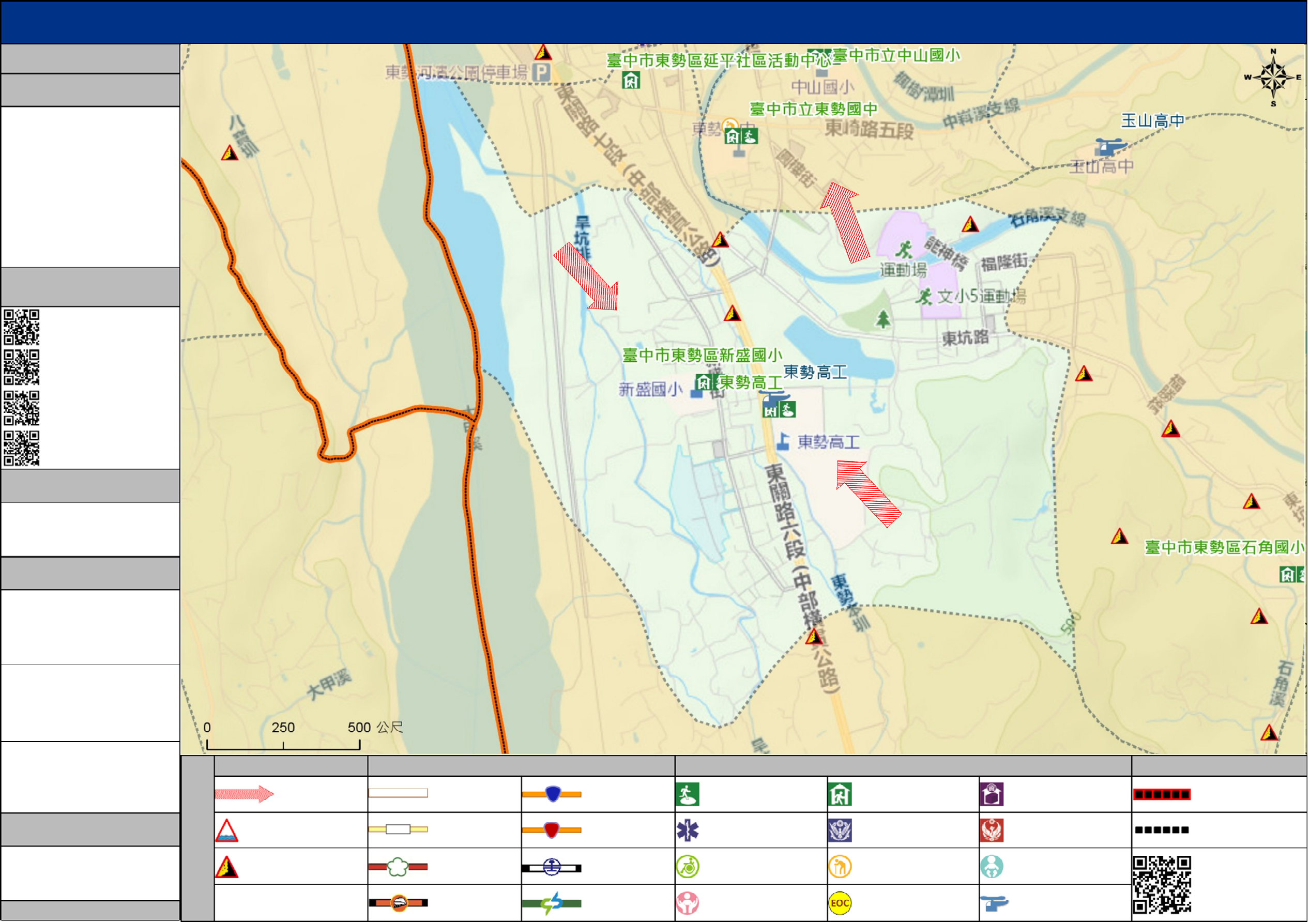Click the label 石角溪支線
This screenshot has width=1310, height=924.
point(1047,218)
